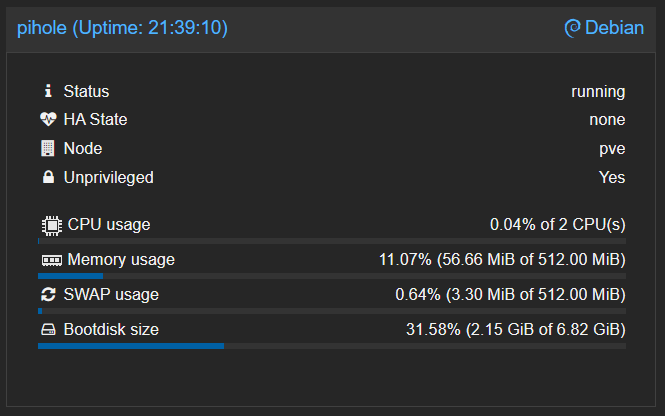The height and width of the screenshot is (416, 665).
Task: Click the Unprivileged lock icon
Action: (47, 178)
